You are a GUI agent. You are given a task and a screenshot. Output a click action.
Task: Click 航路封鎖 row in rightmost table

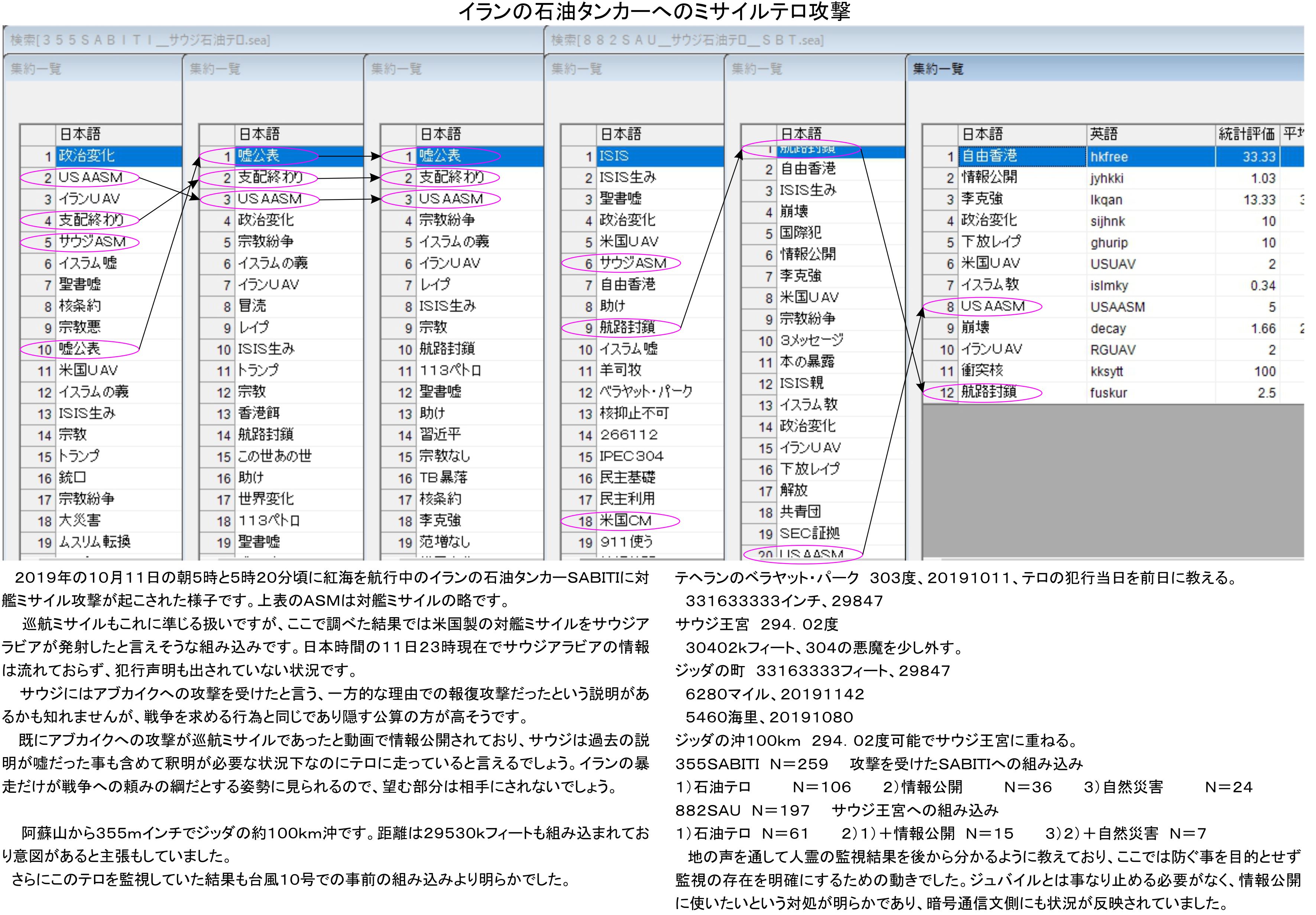point(989,392)
